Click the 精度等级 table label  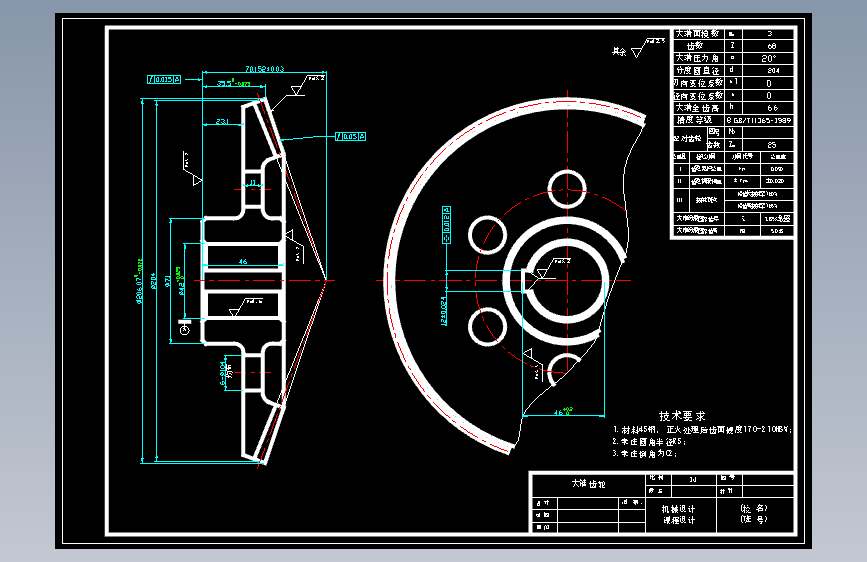694,120
